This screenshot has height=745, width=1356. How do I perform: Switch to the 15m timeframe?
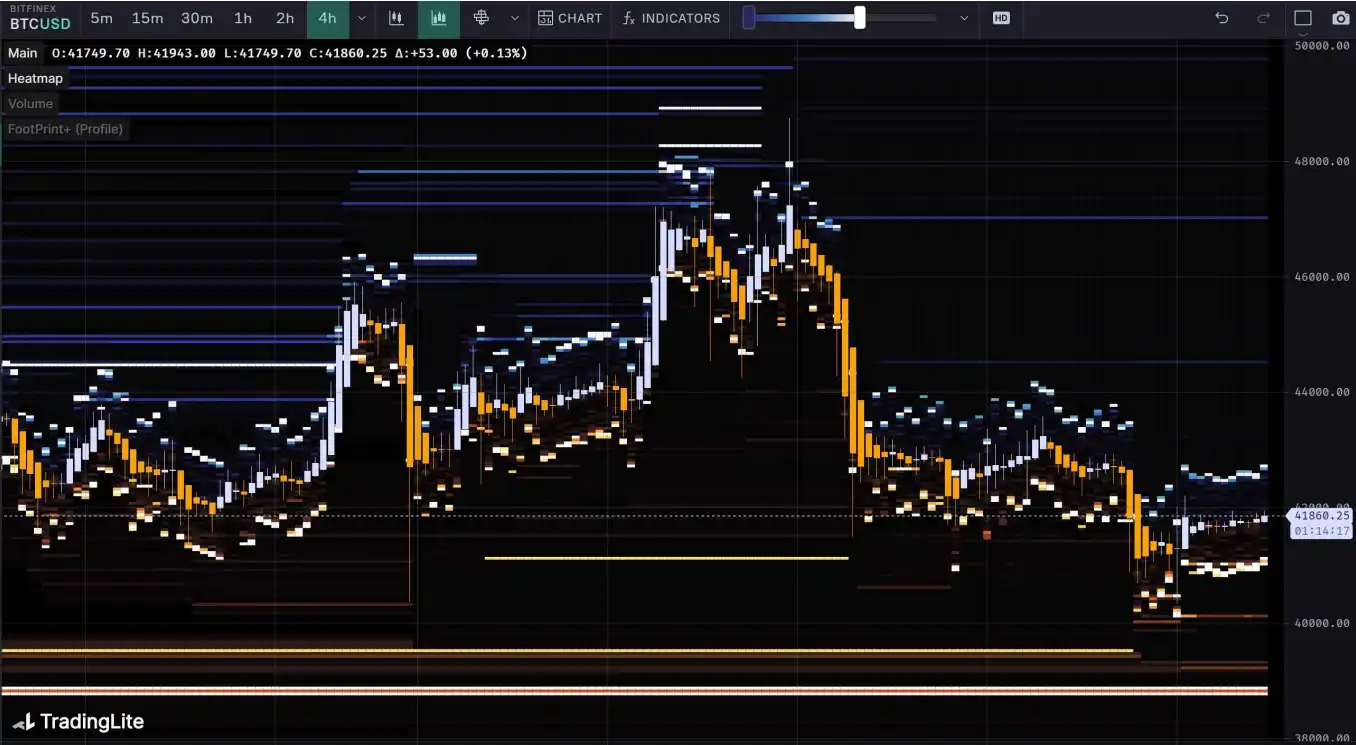coord(147,18)
